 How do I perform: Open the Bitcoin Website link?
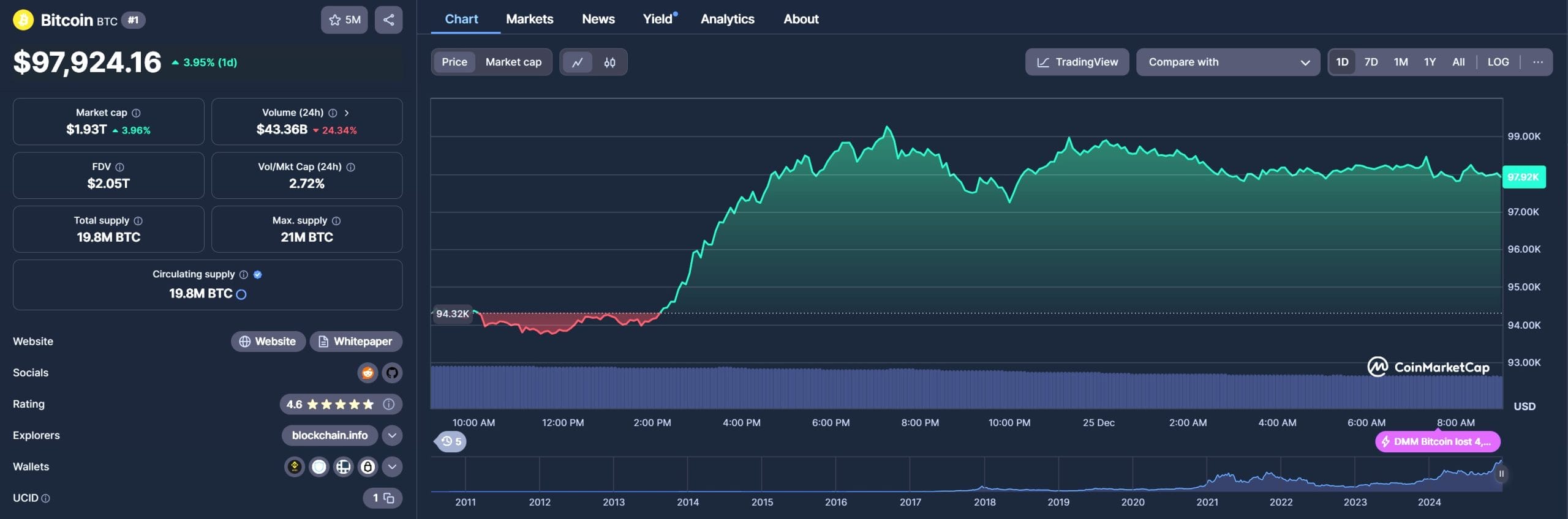coord(268,342)
